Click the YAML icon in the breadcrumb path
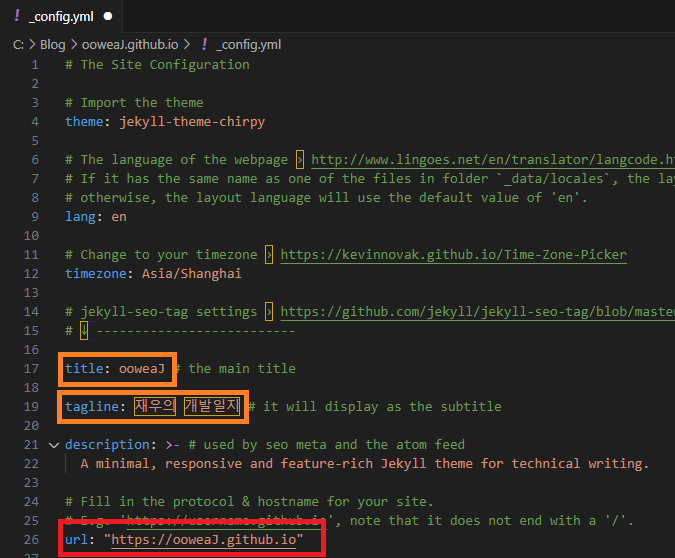675x558 pixels. [204, 44]
